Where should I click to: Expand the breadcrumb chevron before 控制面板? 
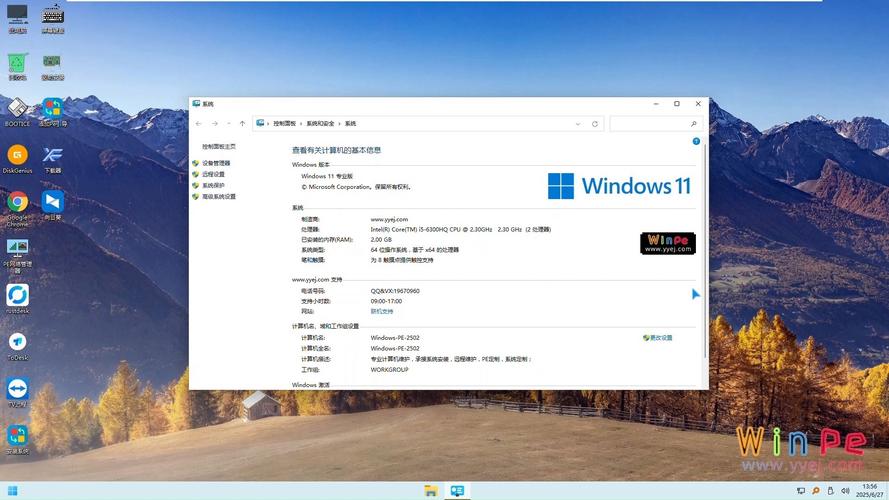point(268,124)
